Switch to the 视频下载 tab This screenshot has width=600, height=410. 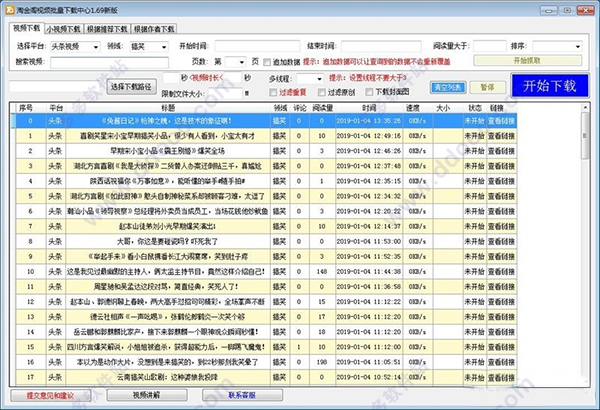(26, 28)
